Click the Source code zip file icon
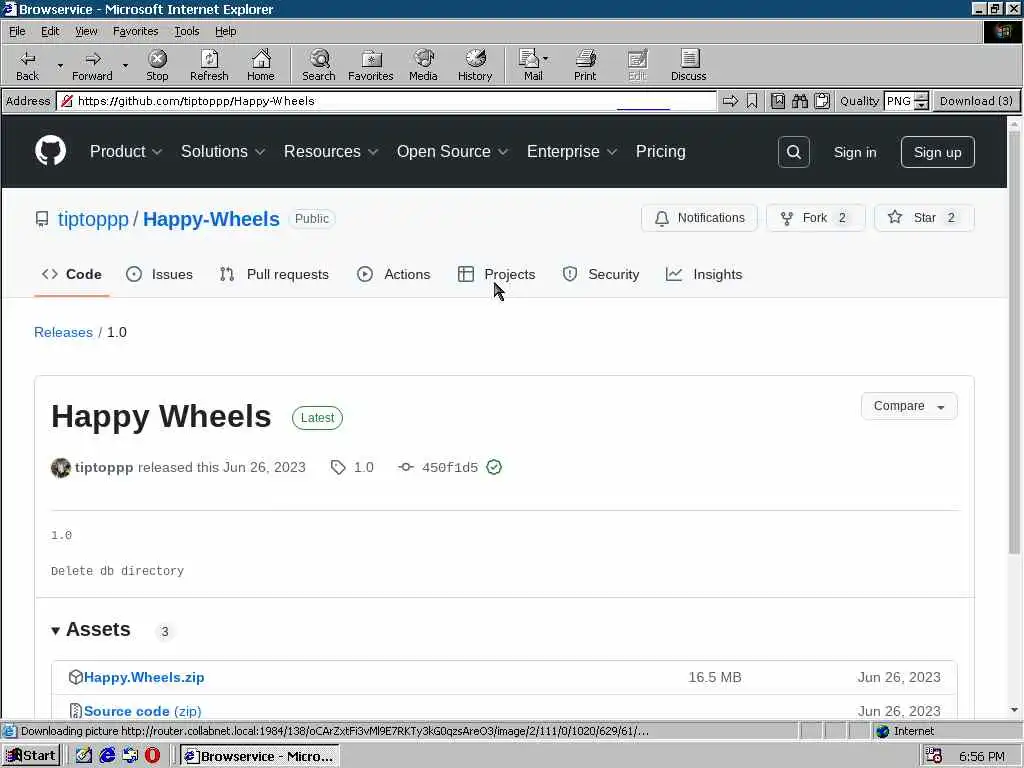The height and width of the screenshot is (768, 1024). tap(75, 711)
